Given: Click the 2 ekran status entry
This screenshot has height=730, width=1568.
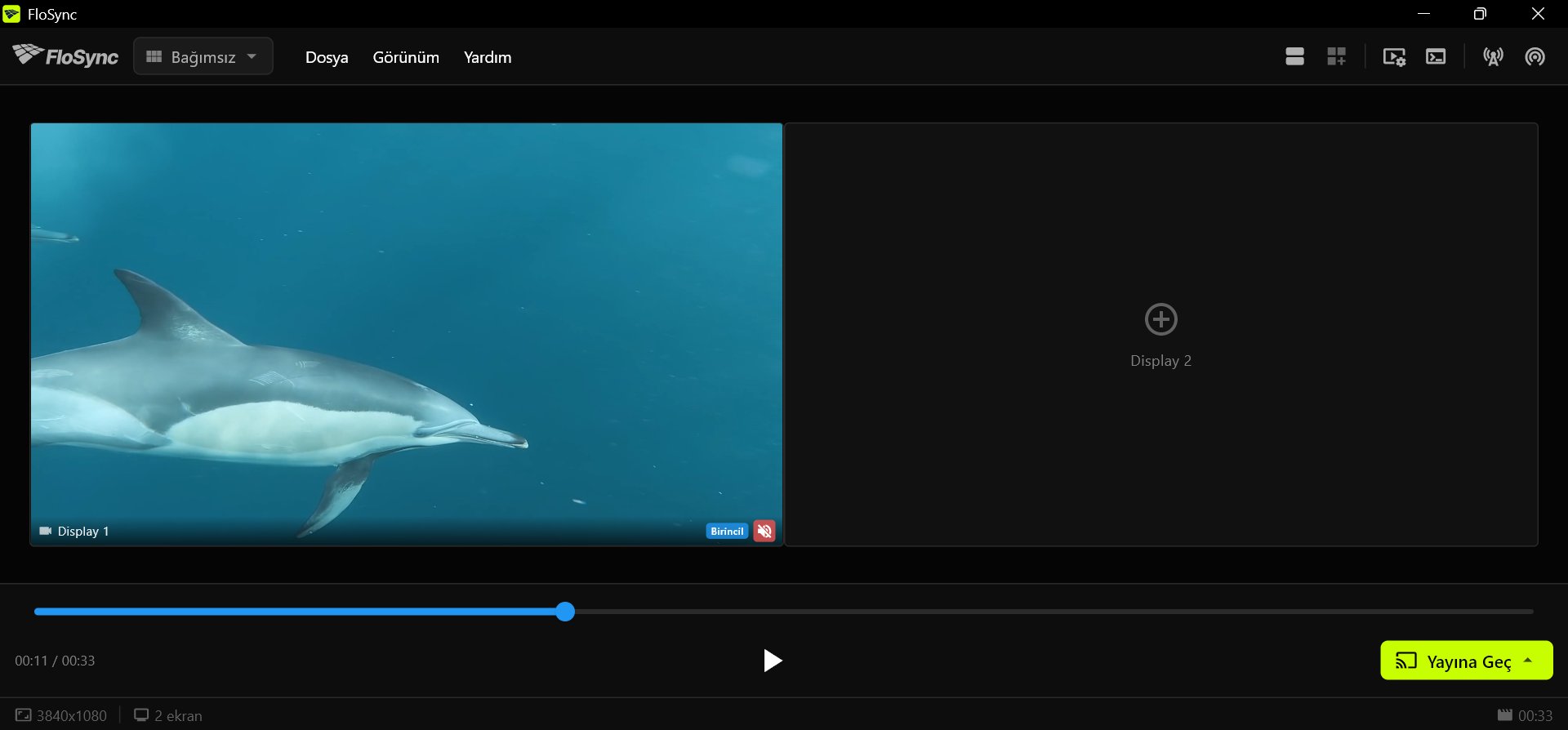Looking at the screenshot, I should [x=168, y=716].
